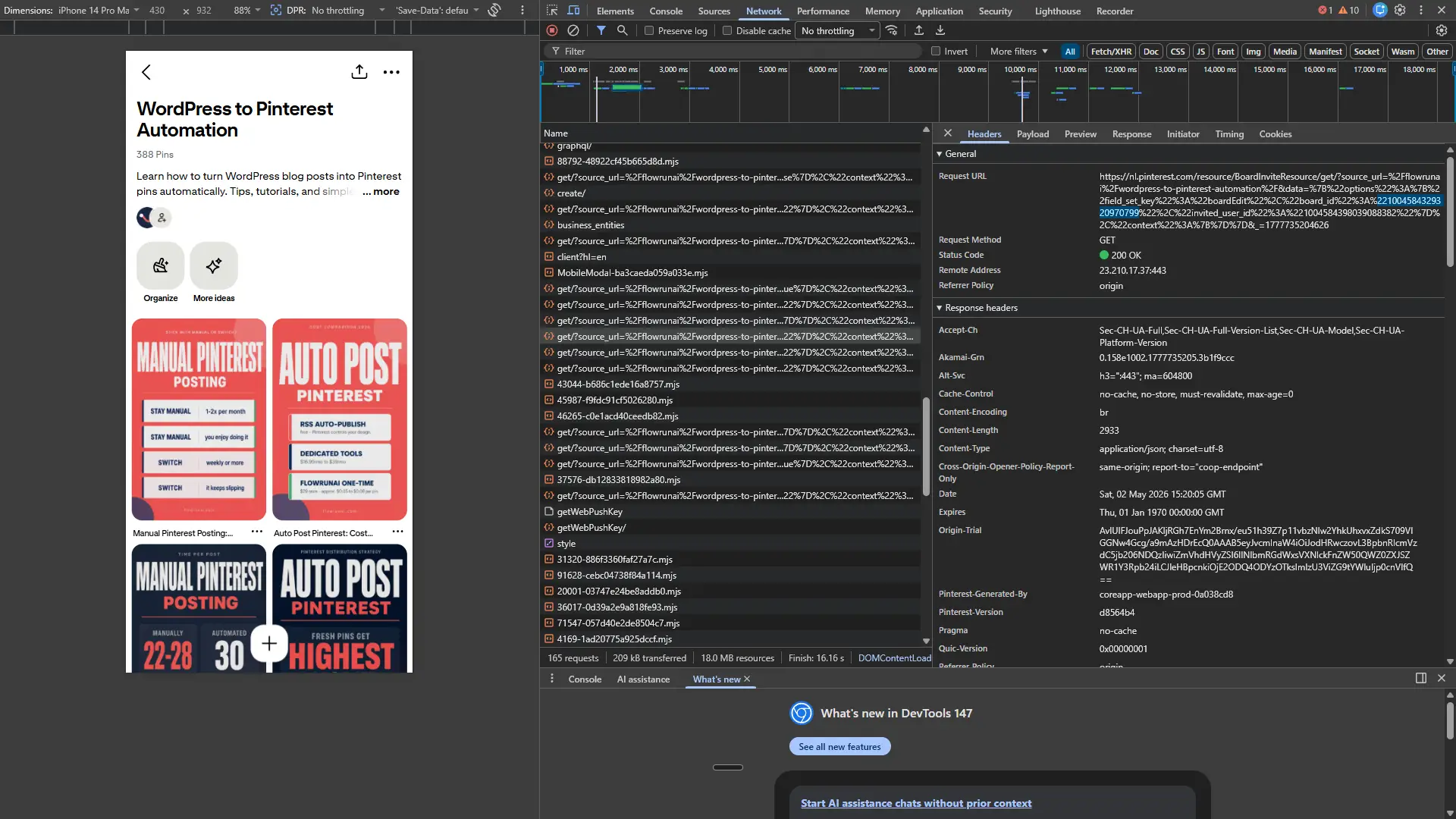
Task: Open DevTools customize three-dot menu
Action: pos(1421,11)
